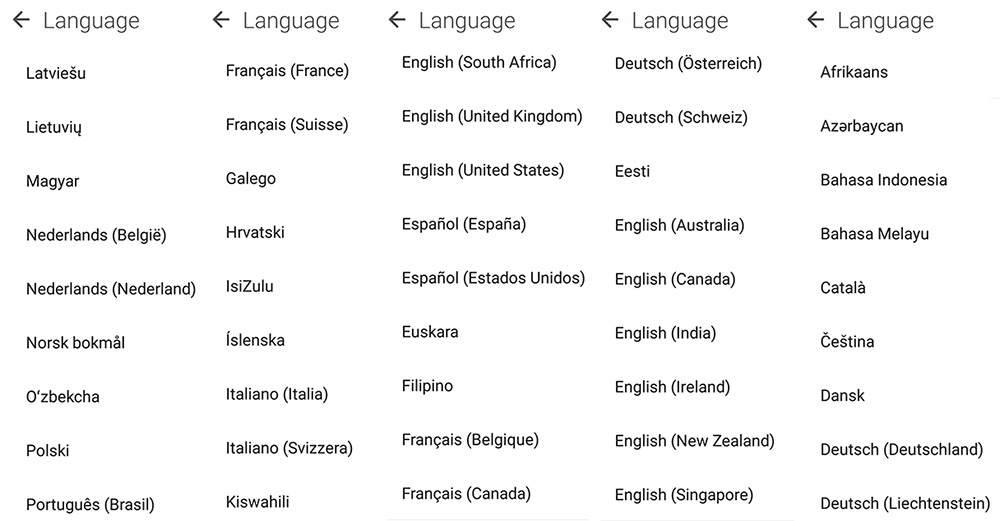This screenshot has height=521, width=1000.
Task: Choose Čeština from the list
Action: point(847,341)
